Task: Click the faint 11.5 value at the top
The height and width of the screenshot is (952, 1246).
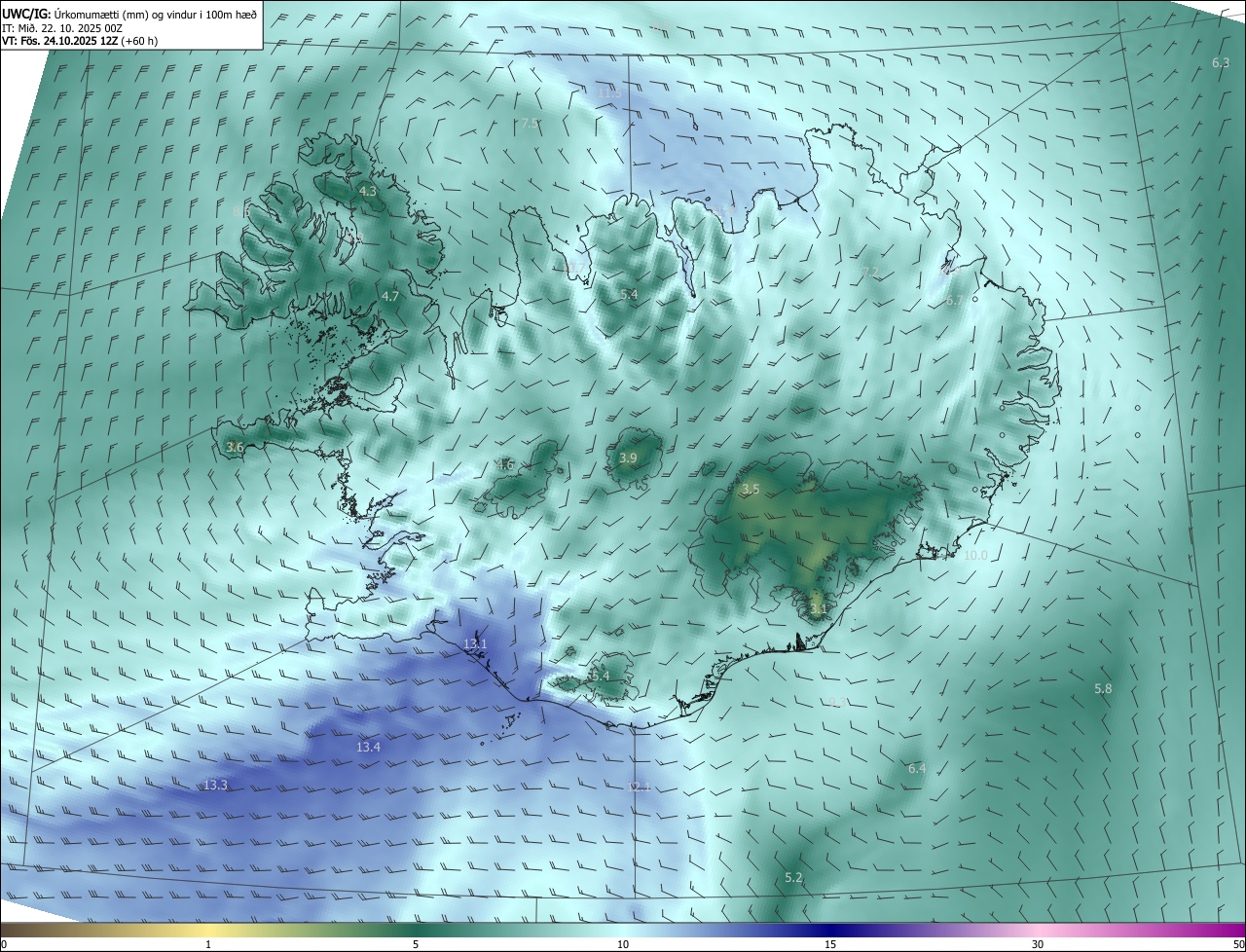Action: pyautogui.click(x=610, y=92)
